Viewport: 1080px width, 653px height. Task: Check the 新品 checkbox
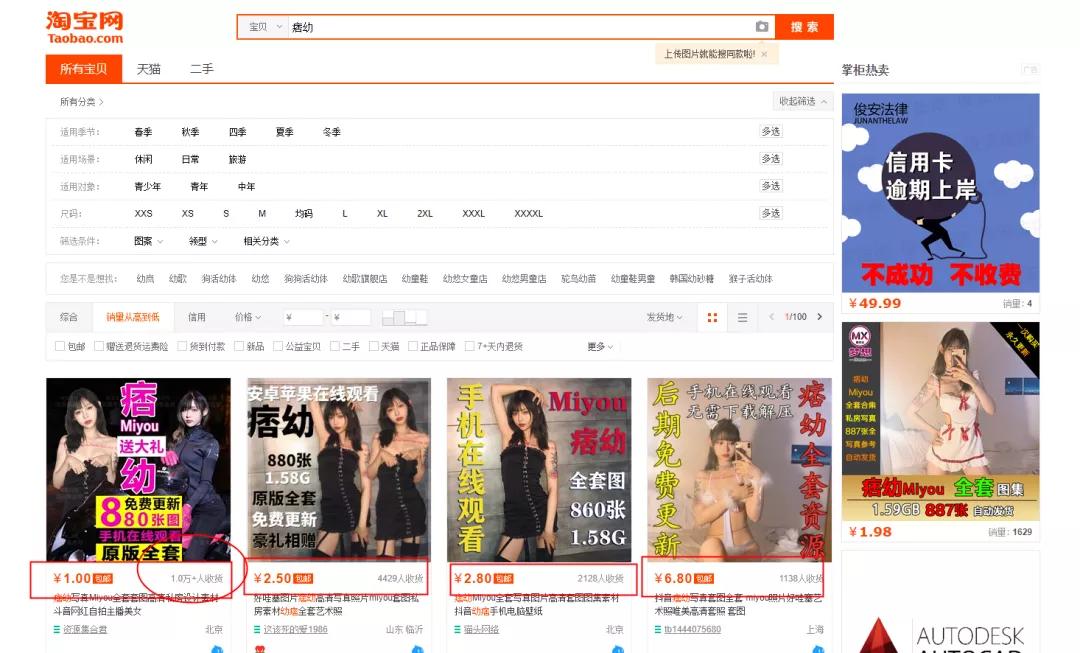tap(239, 346)
